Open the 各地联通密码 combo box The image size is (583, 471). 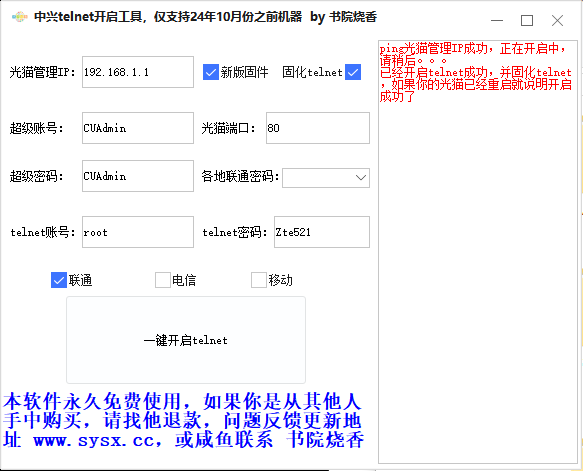pos(326,178)
